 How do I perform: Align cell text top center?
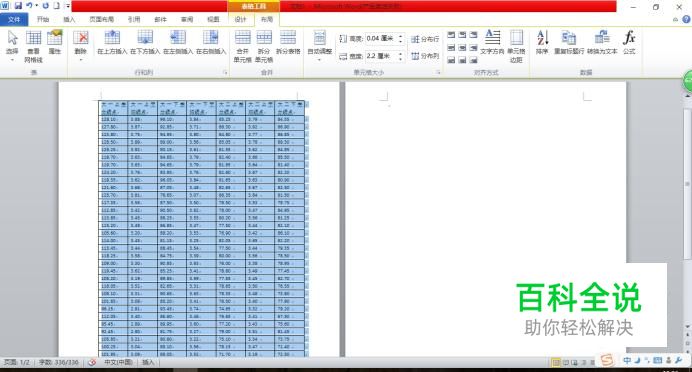(x=462, y=34)
